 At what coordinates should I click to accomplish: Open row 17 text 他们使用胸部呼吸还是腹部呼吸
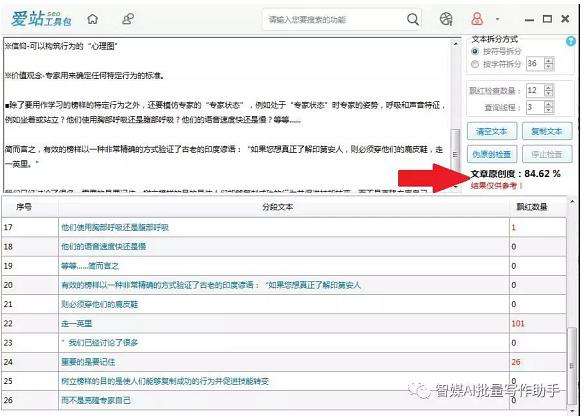pos(115,227)
